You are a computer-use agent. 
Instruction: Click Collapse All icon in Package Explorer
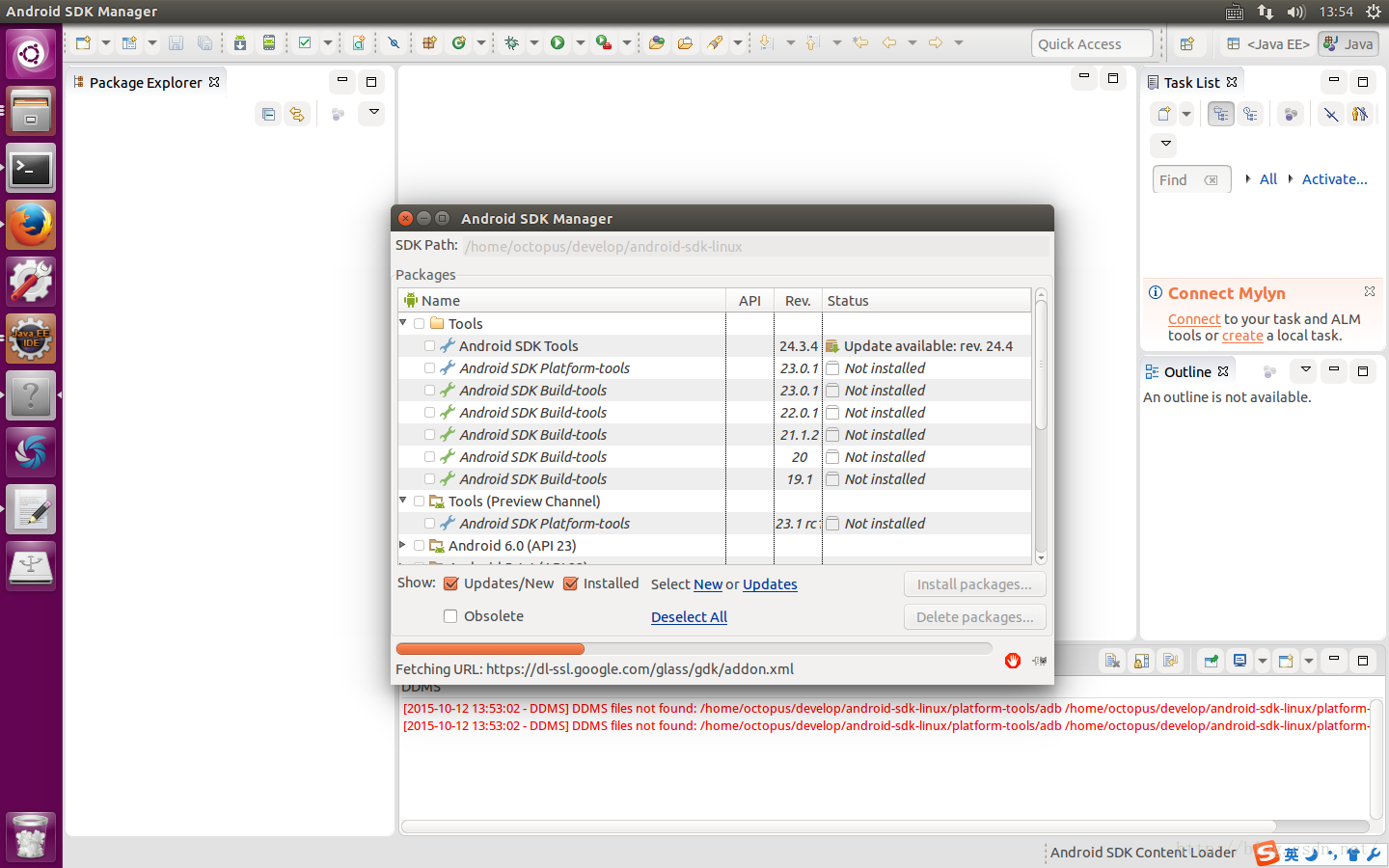pos(268,114)
